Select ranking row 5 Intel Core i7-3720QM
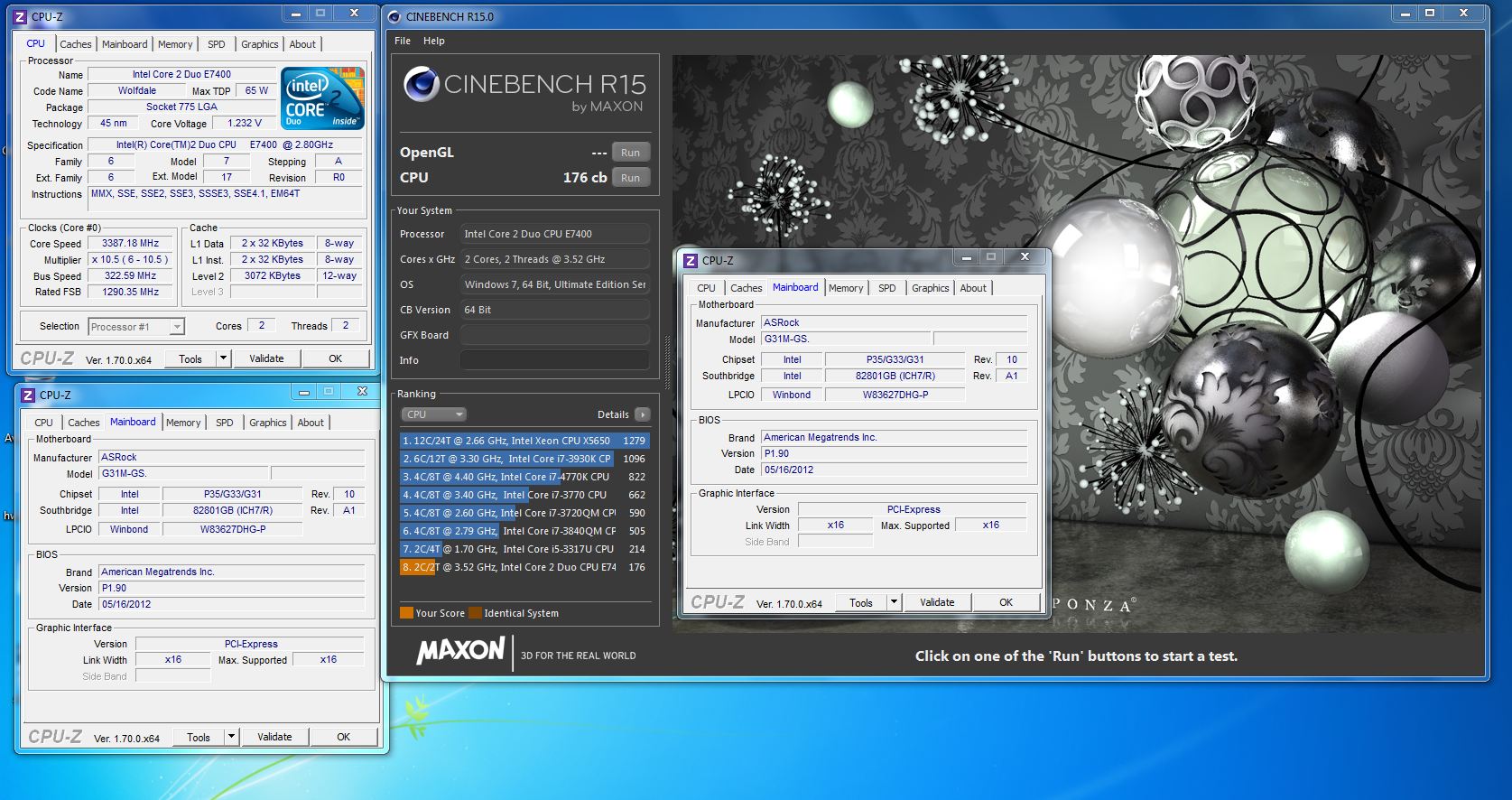The width and height of the screenshot is (1512, 800). (x=524, y=513)
